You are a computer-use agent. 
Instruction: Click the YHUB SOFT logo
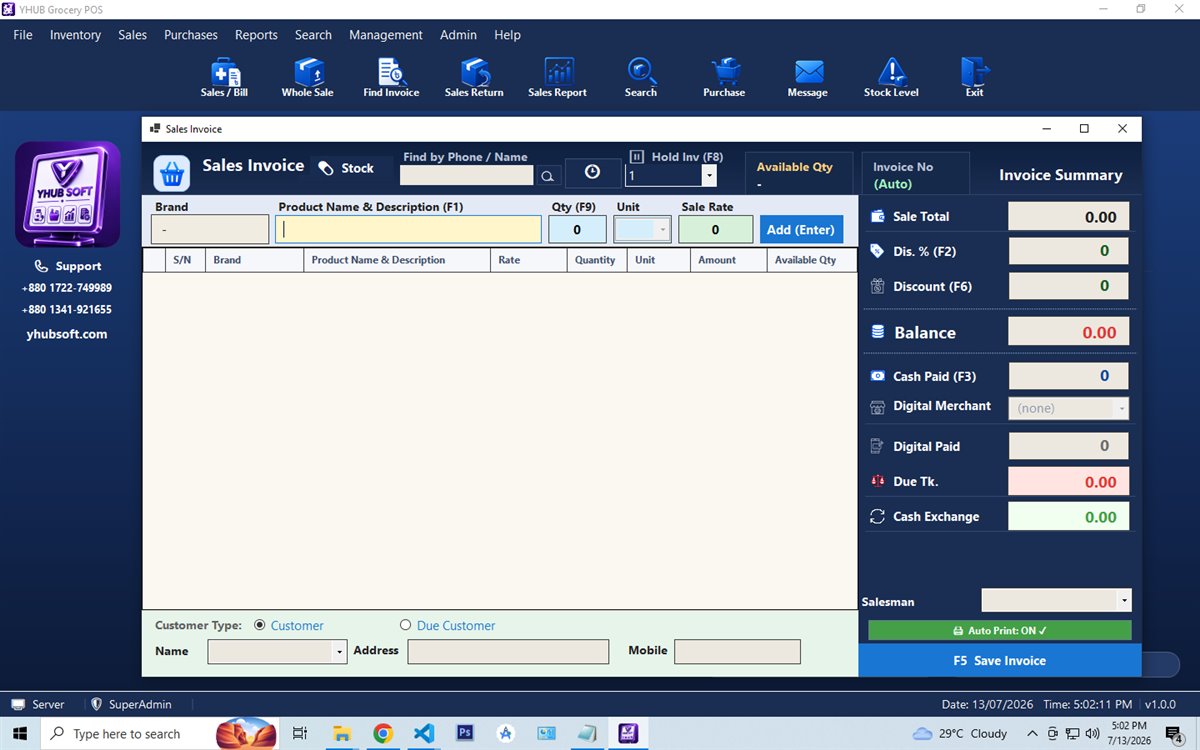pyautogui.click(x=68, y=195)
